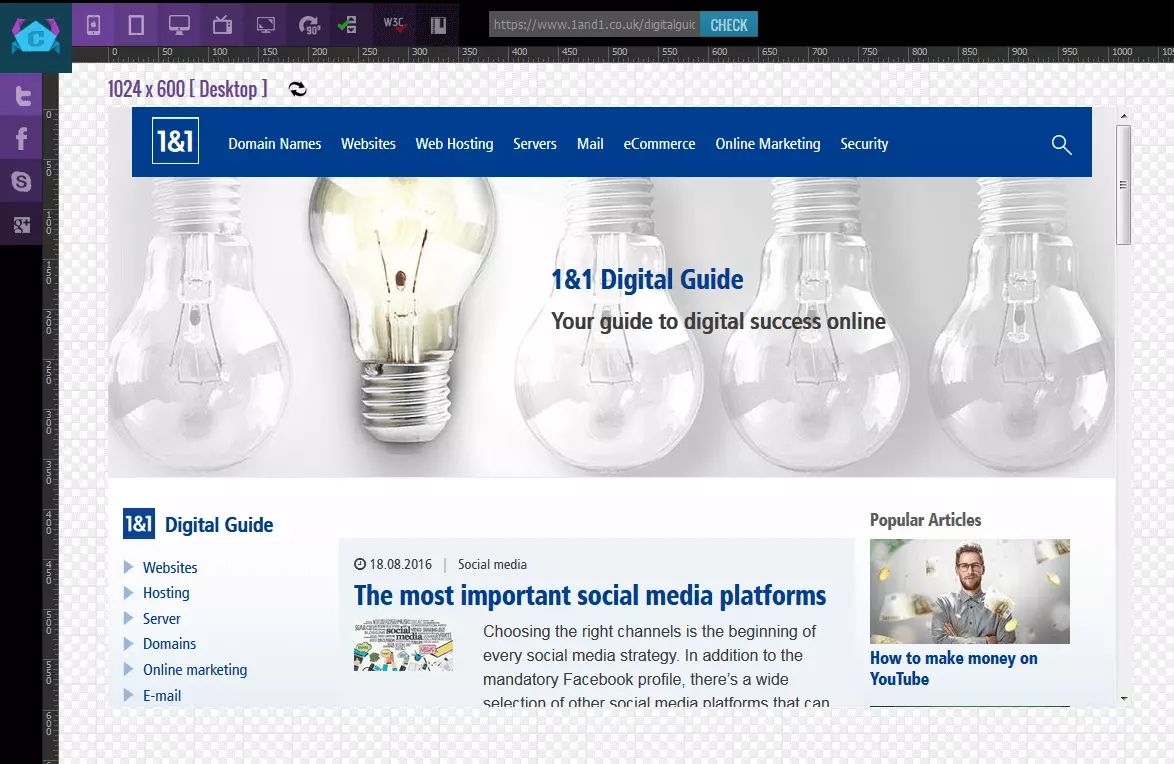Toggle the ruler icon
The image size is (1174, 764).
click(439, 25)
